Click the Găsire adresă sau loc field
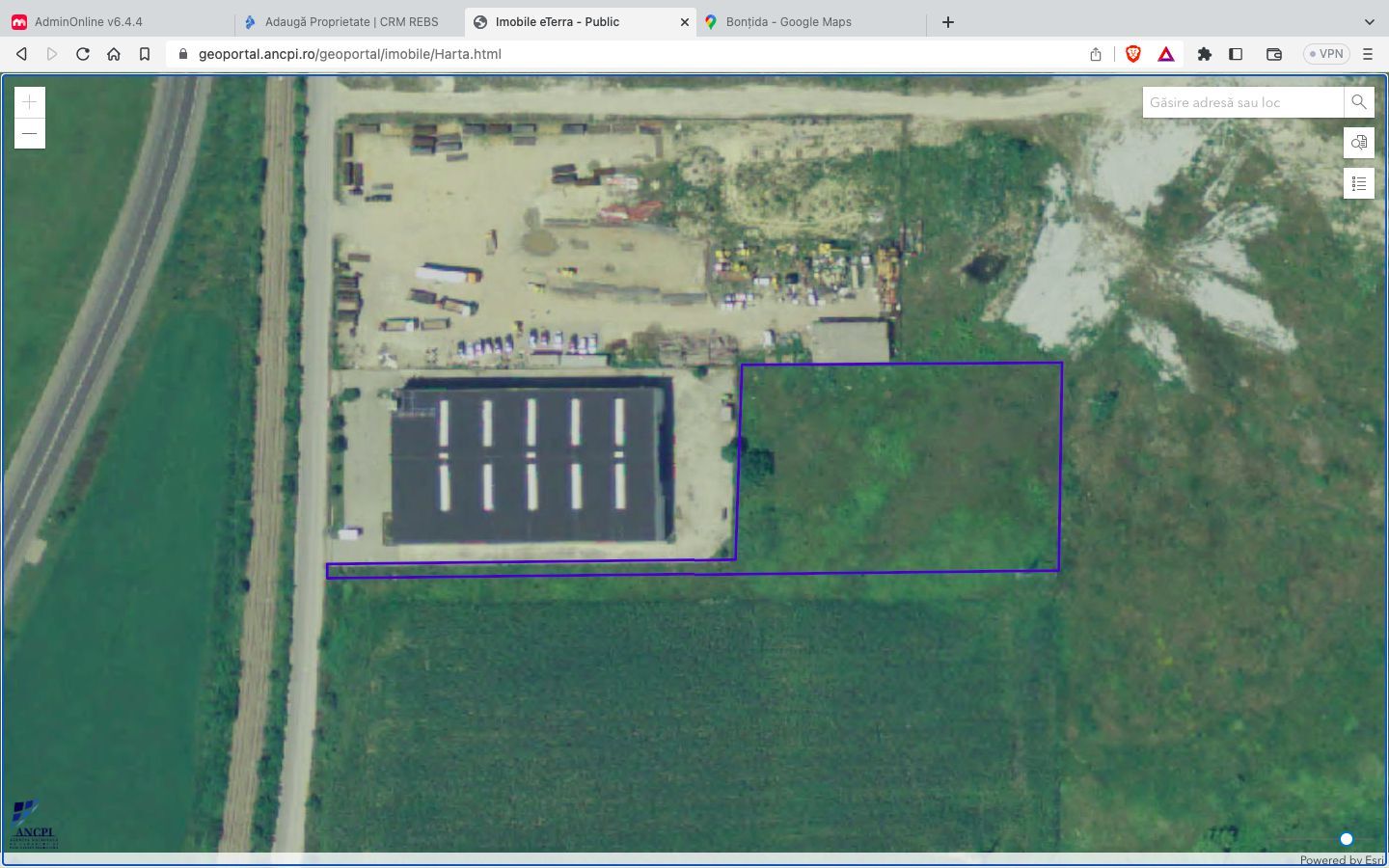This screenshot has height=868, width=1389. click(1241, 102)
